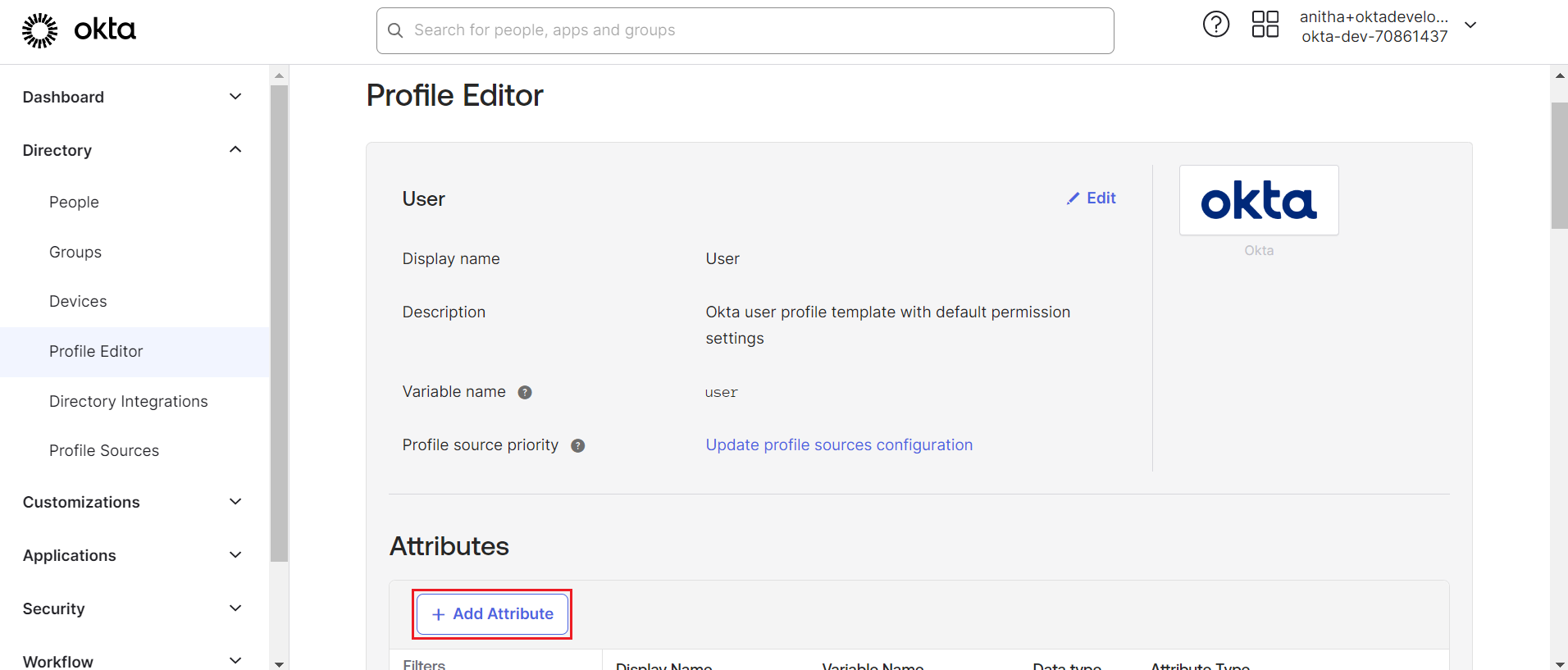Open Directory Integrations

tap(129, 401)
